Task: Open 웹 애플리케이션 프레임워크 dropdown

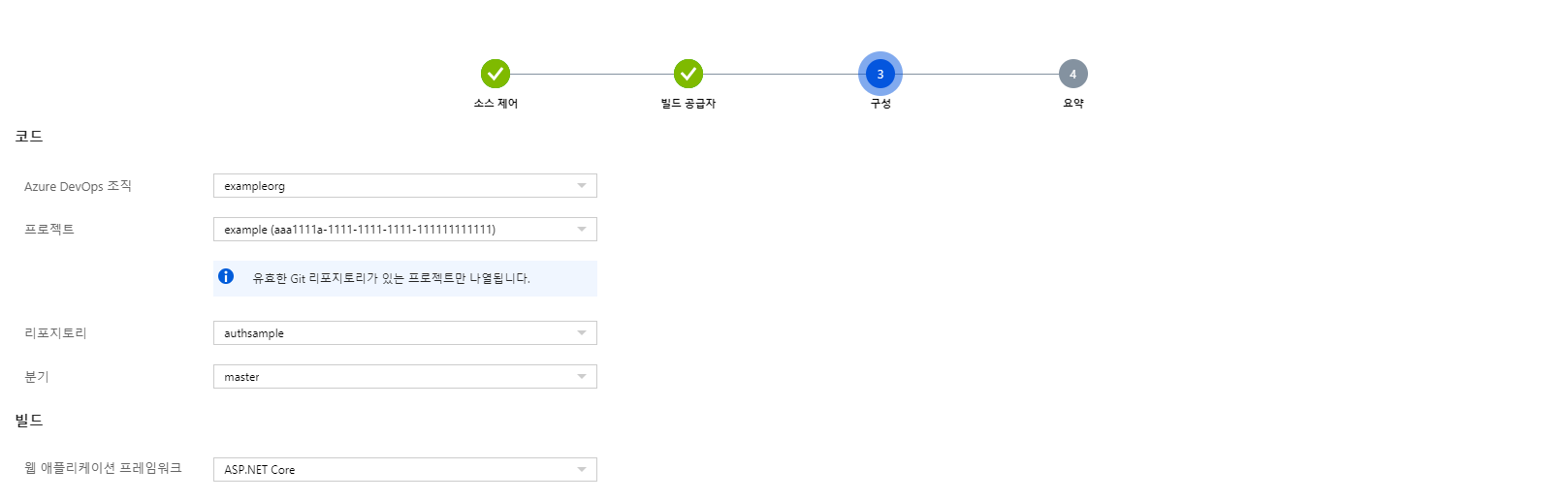Action: tap(404, 470)
